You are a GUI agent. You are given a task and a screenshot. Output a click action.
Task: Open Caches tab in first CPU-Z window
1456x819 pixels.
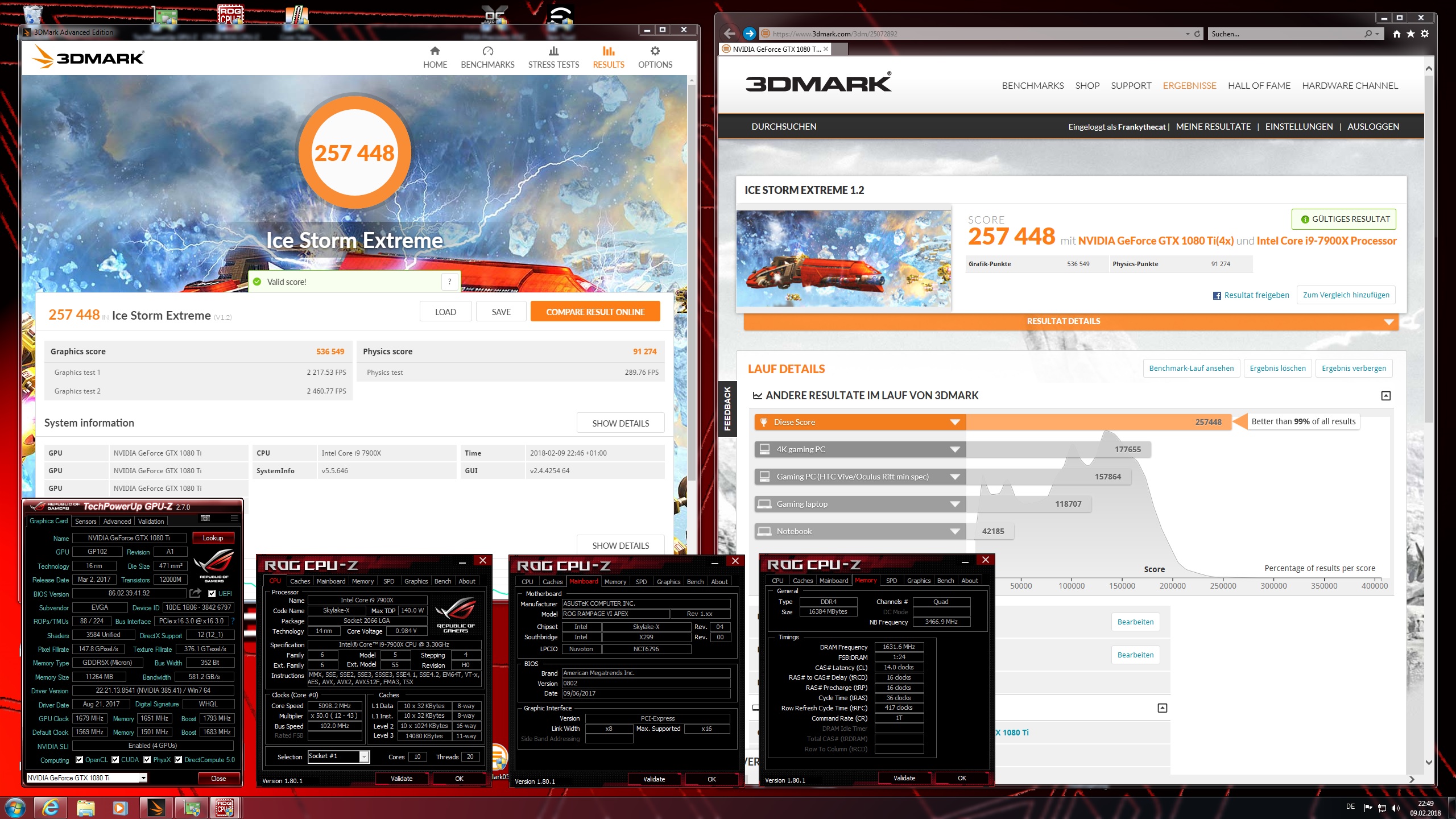tap(300, 581)
